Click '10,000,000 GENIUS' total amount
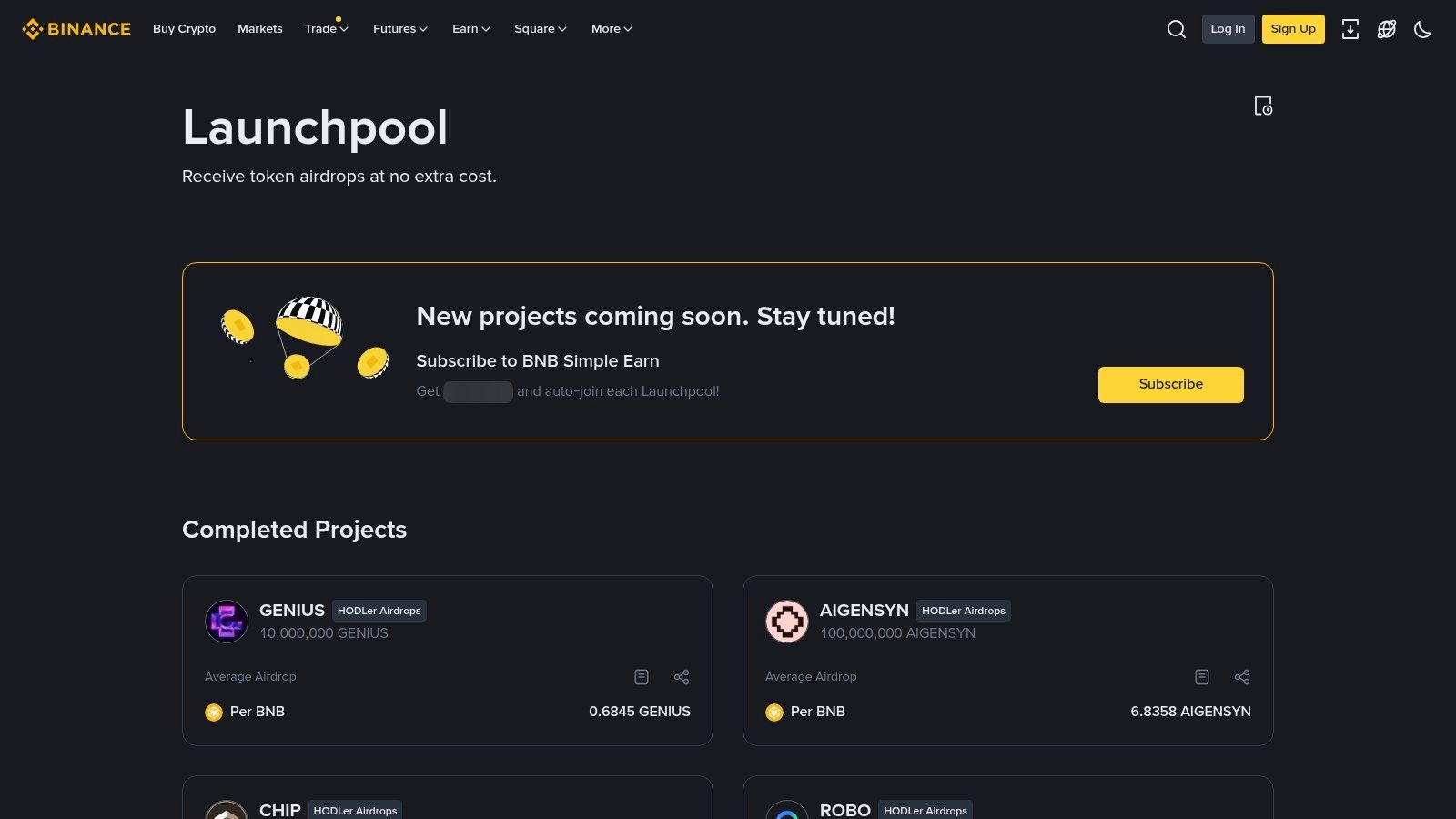The height and width of the screenshot is (819, 1456). [x=324, y=633]
